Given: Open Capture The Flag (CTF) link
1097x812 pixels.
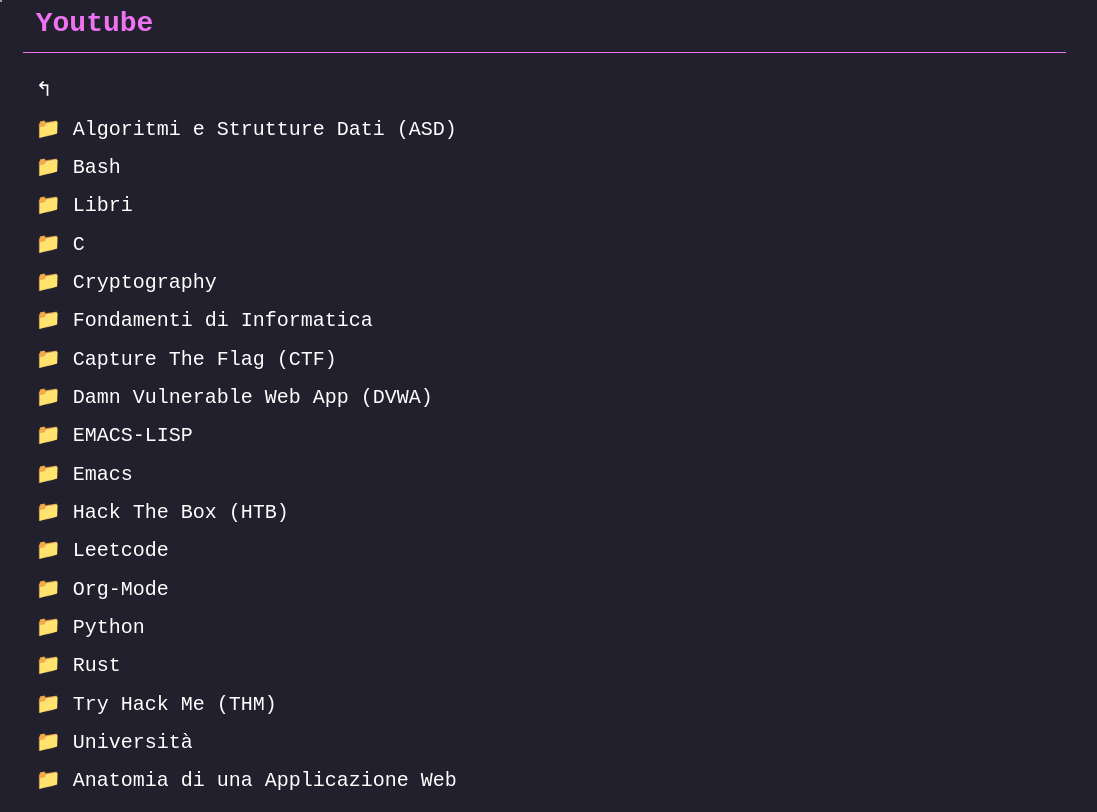Looking at the screenshot, I should [x=204, y=359].
